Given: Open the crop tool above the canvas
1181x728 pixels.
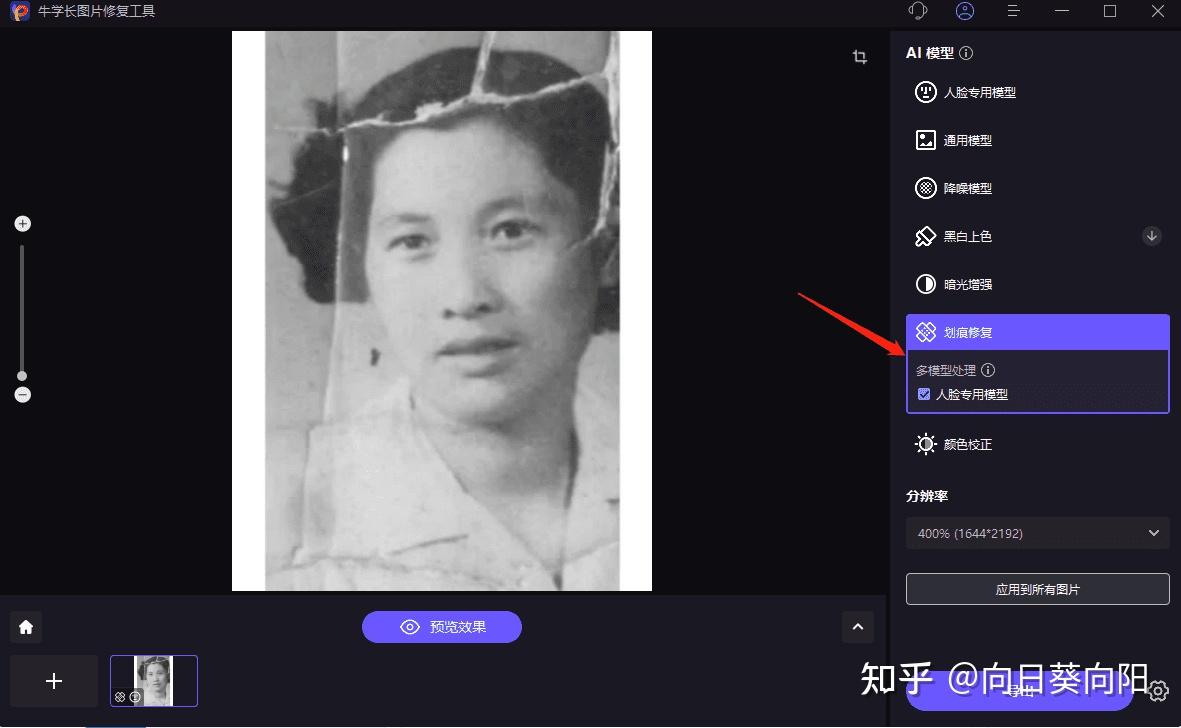Looking at the screenshot, I should pos(859,57).
